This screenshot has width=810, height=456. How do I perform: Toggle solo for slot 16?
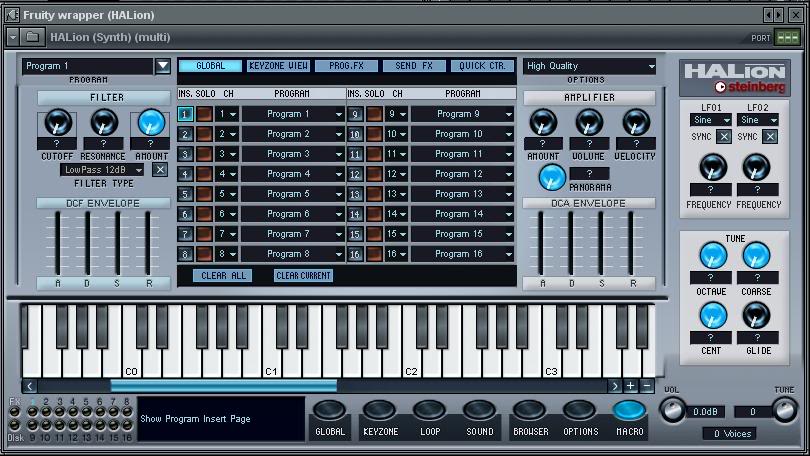coord(374,254)
